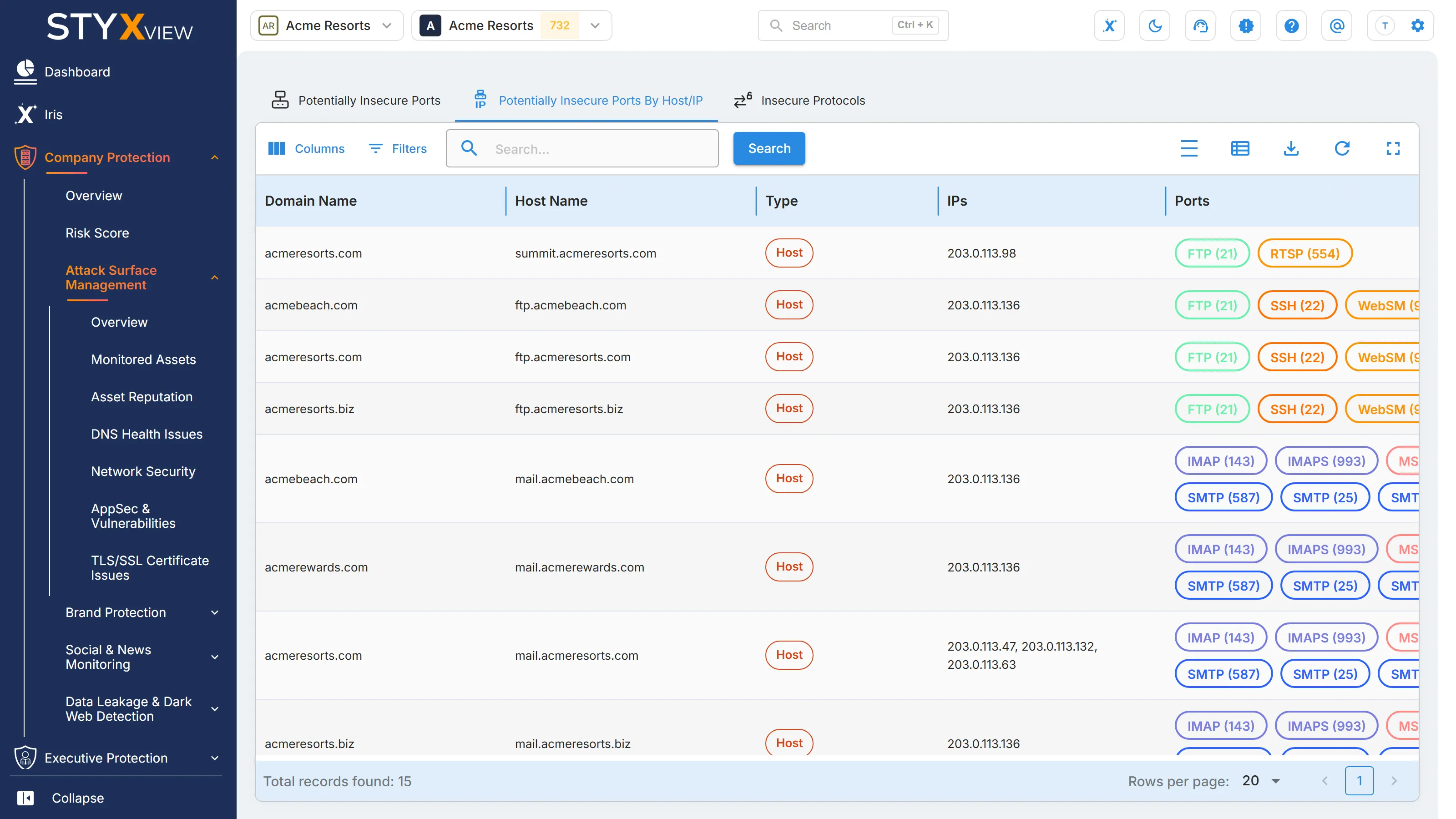Toggle the table view icon
Viewport: 1456px width, 819px height.
coord(1240,148)
